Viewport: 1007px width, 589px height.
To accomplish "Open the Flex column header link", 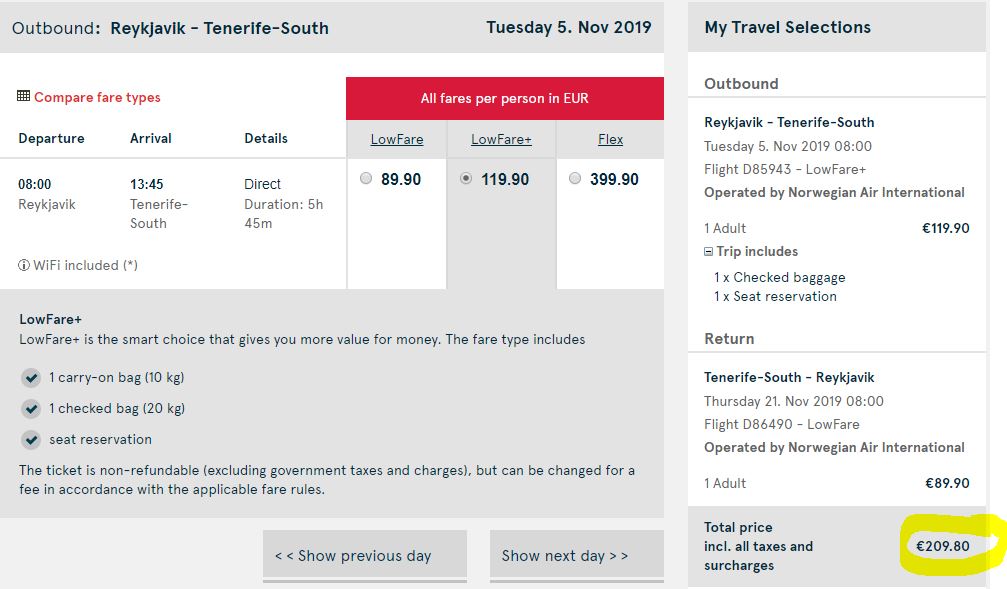I will pos(610,139).
